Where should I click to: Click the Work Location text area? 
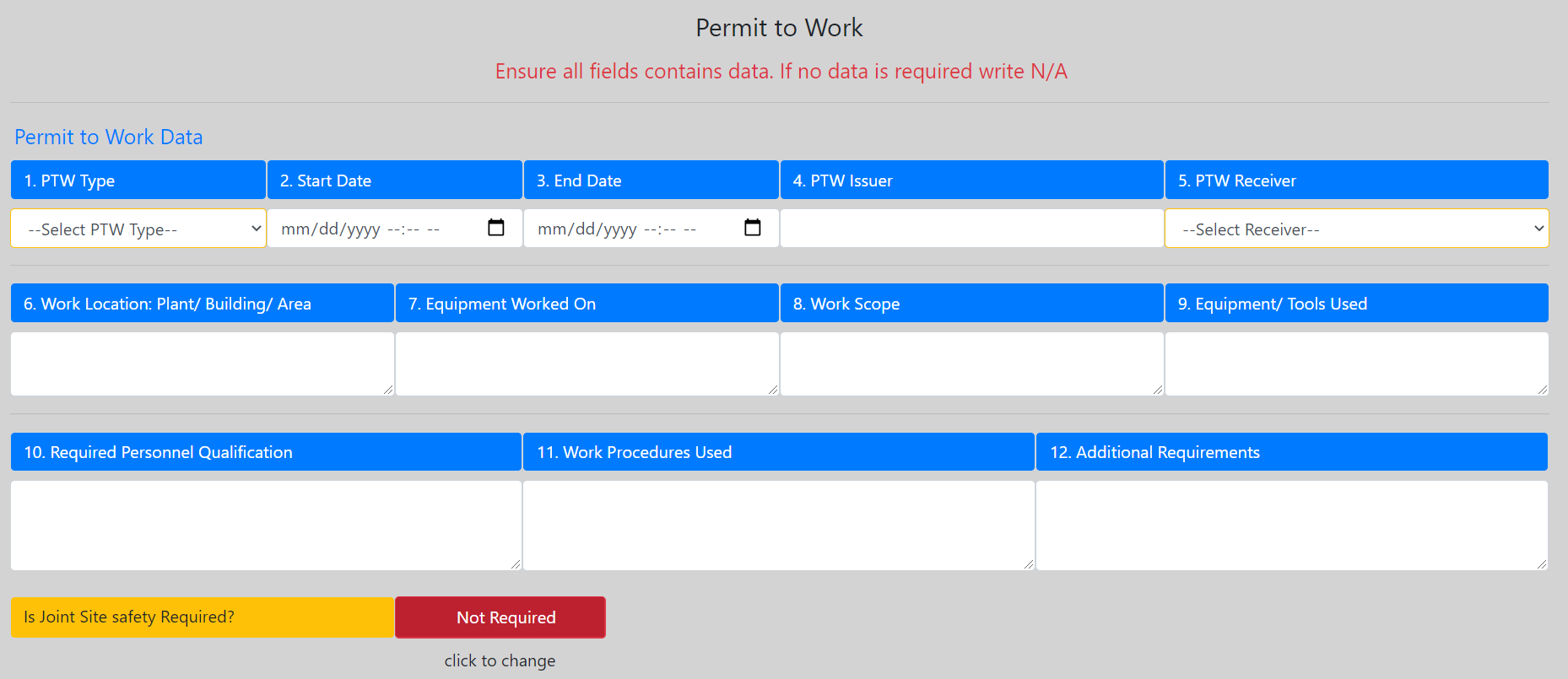(x=203, y=364)
